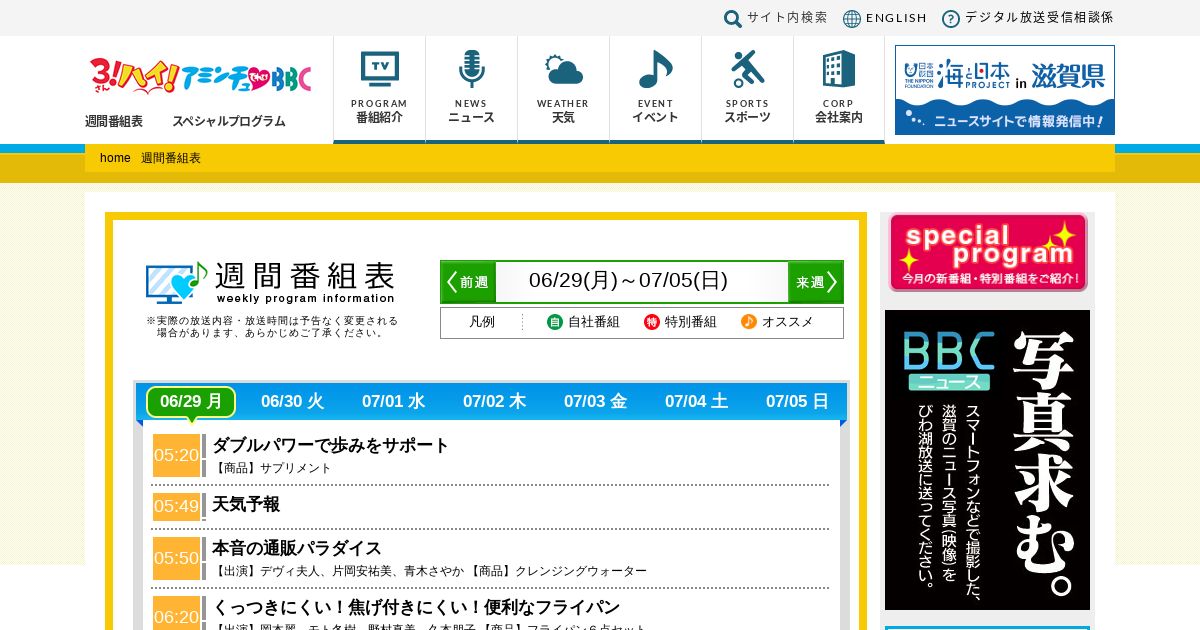
Task: Click the weekly program TV heart icon
Action: point(177,283)
